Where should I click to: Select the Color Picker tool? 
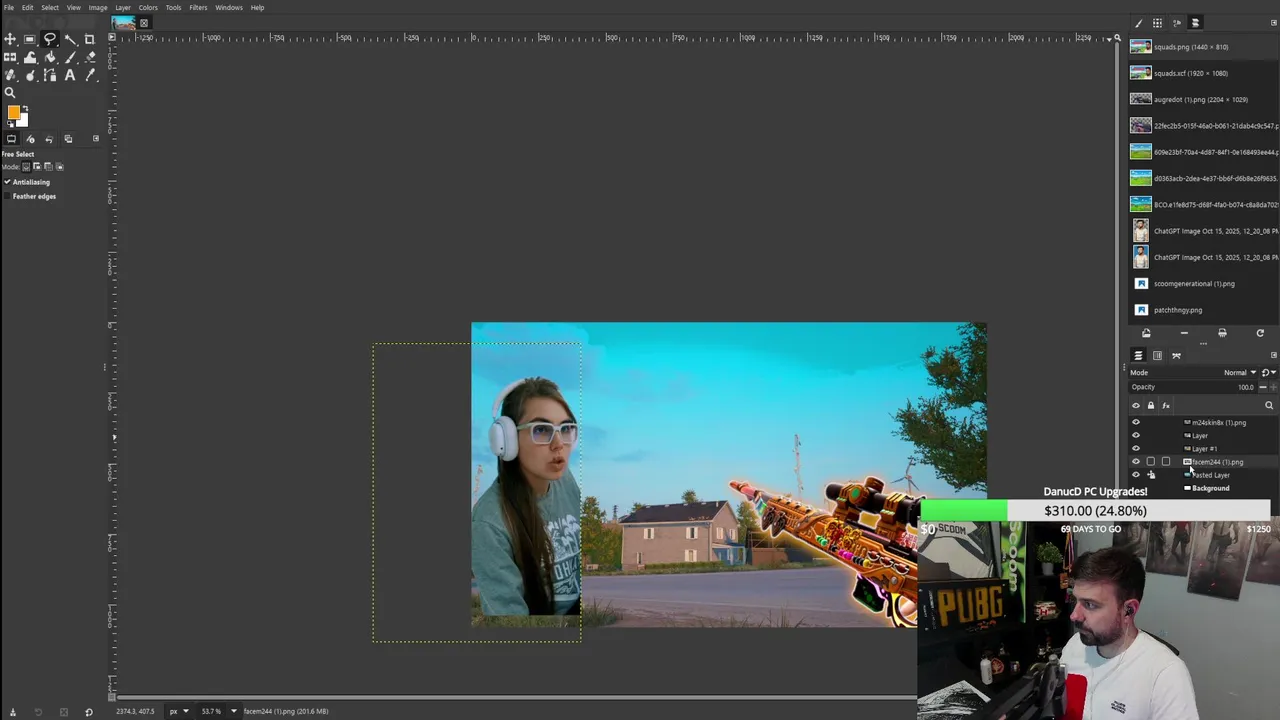89,75
